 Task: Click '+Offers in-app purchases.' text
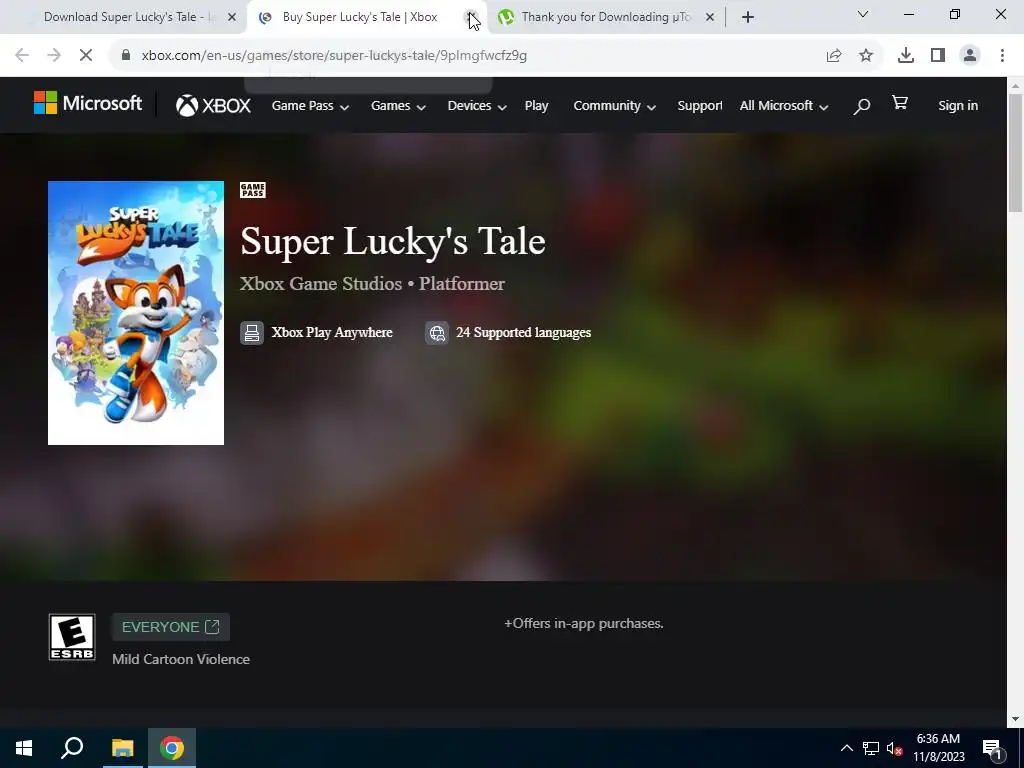coord(583,624)
